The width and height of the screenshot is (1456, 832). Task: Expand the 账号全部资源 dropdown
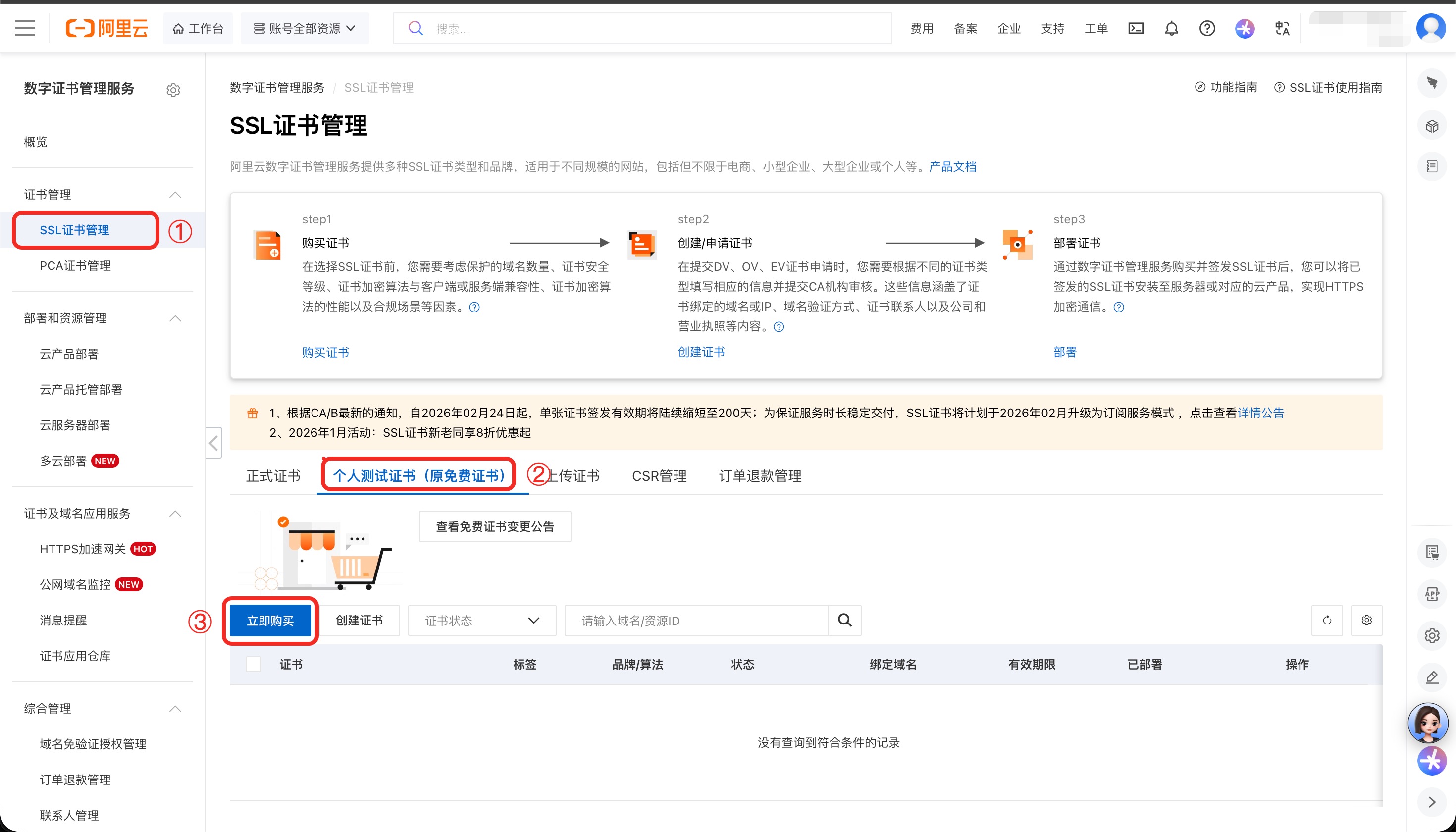(305, 28)
